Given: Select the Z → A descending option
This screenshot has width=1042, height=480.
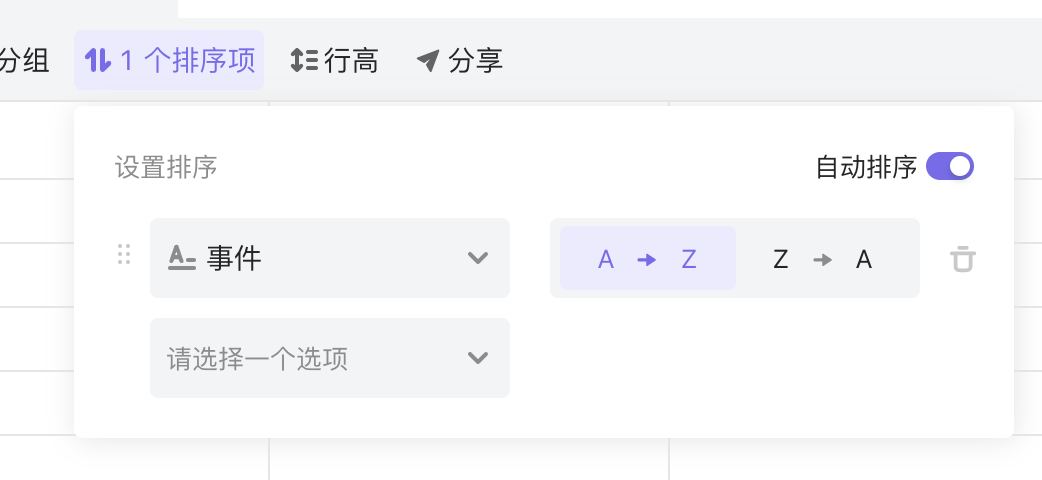Looking at the screenshot, I should [x=823, y=258].
